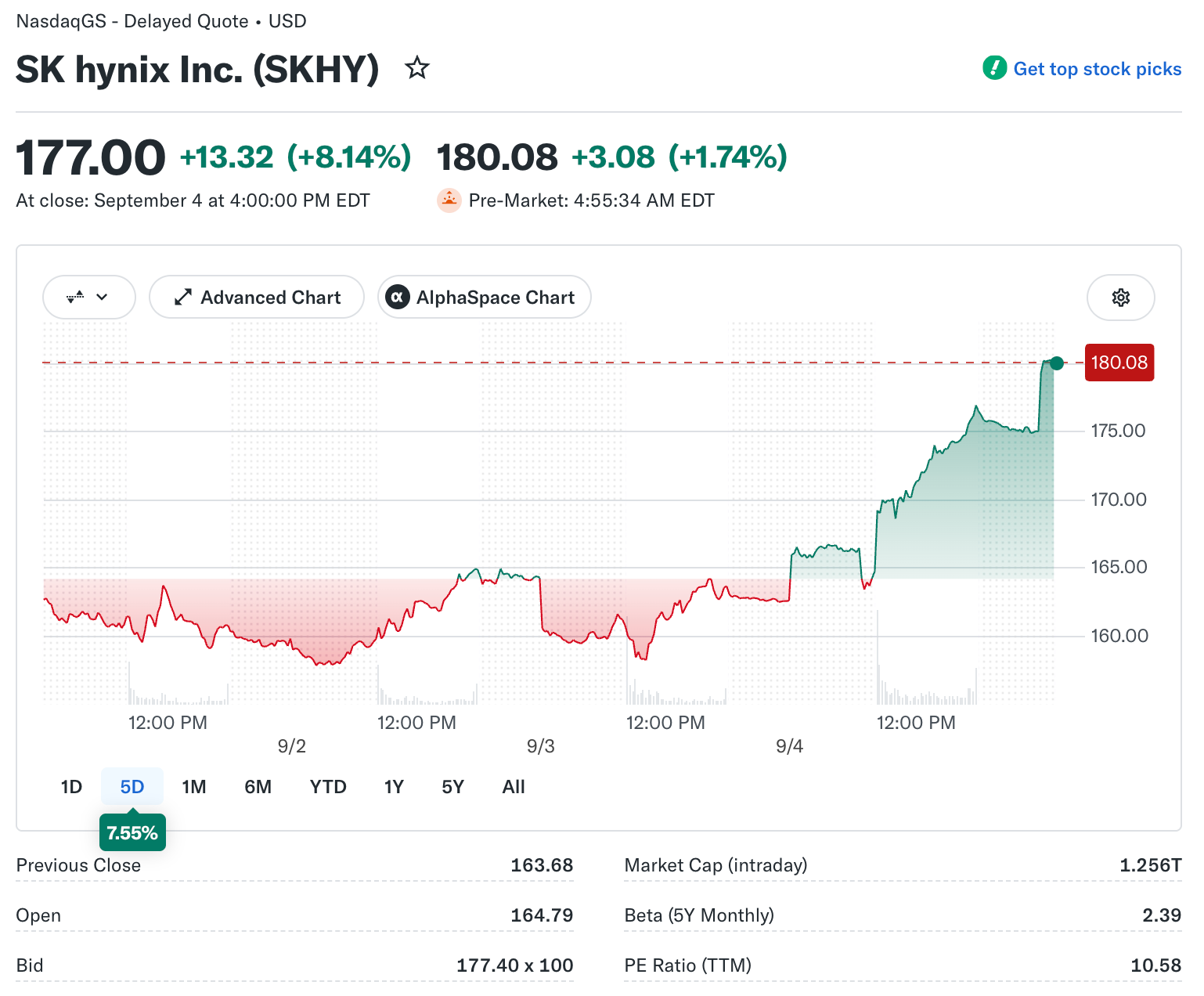The width and height of the screenshot is (1204, 996).
Task: Open chart settings gear icon
Action: point(1121,298)
